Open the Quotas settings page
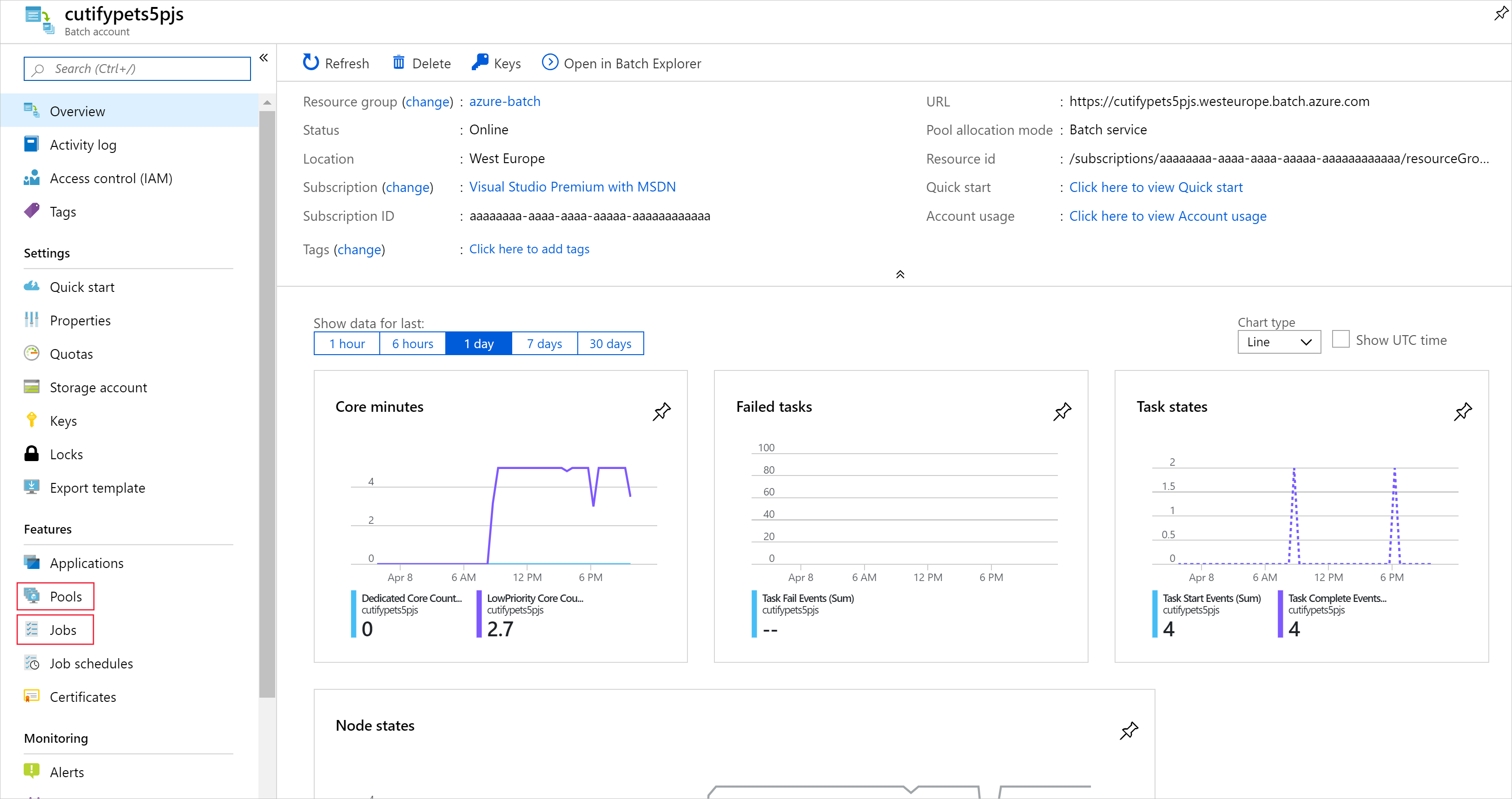 tap(71, 353)
